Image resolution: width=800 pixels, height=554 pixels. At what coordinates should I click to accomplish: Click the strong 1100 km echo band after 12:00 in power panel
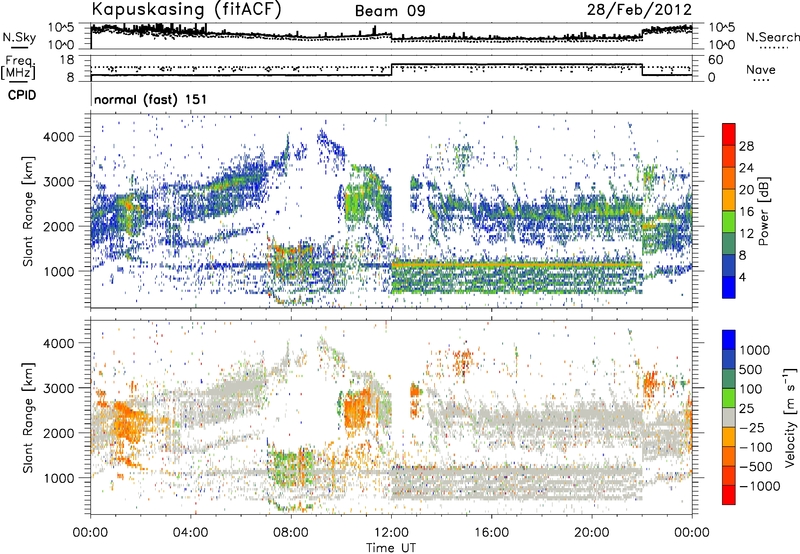coord(516,264)
